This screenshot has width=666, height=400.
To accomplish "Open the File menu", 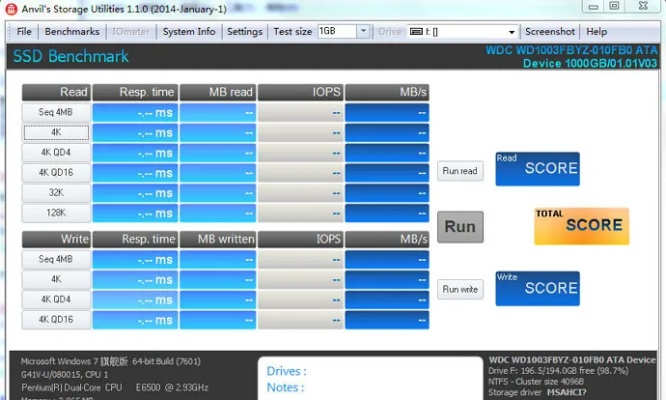I will pyautogui.click(x=24, y=32).
